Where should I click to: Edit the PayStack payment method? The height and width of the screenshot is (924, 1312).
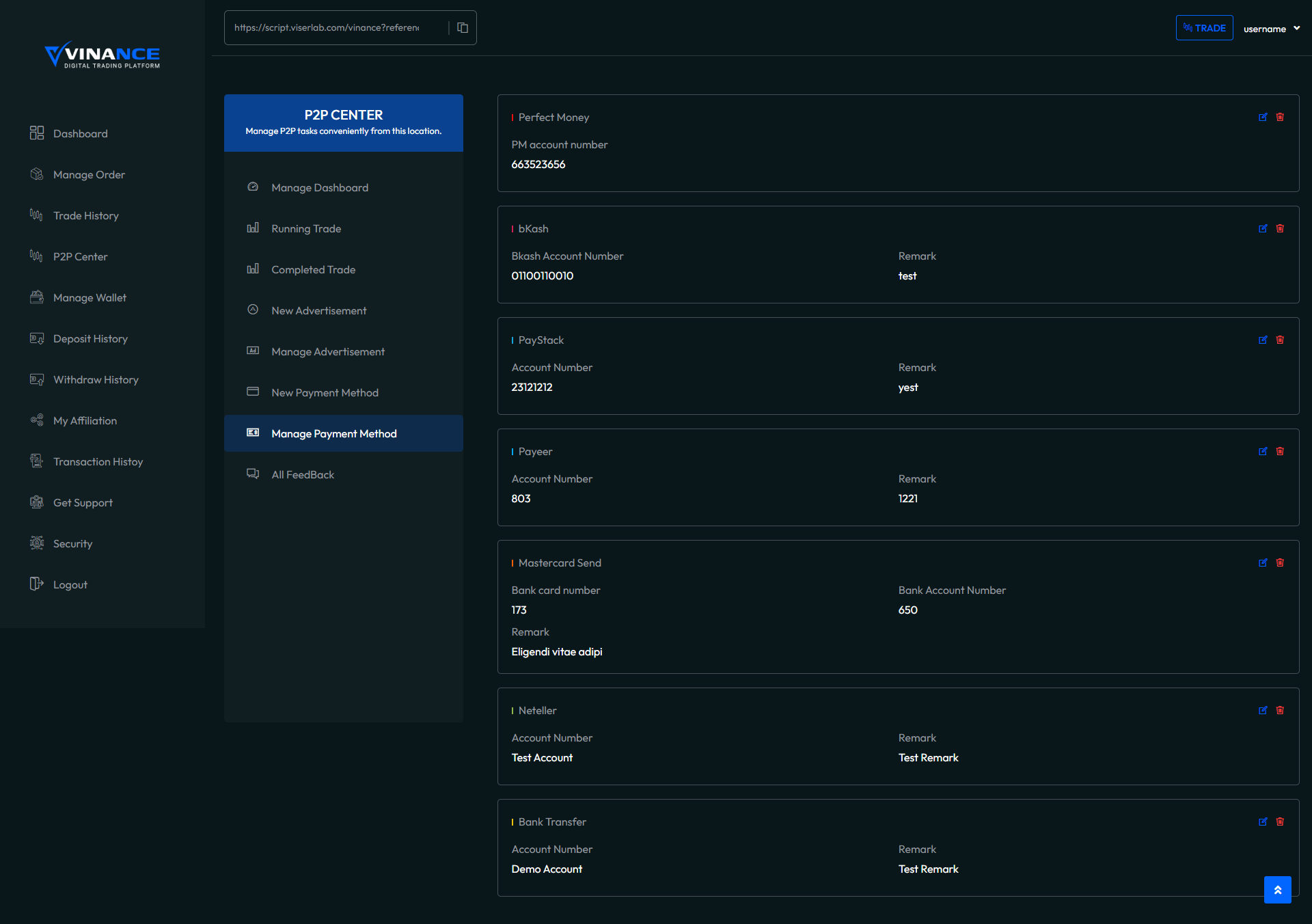pos(1263,340)
